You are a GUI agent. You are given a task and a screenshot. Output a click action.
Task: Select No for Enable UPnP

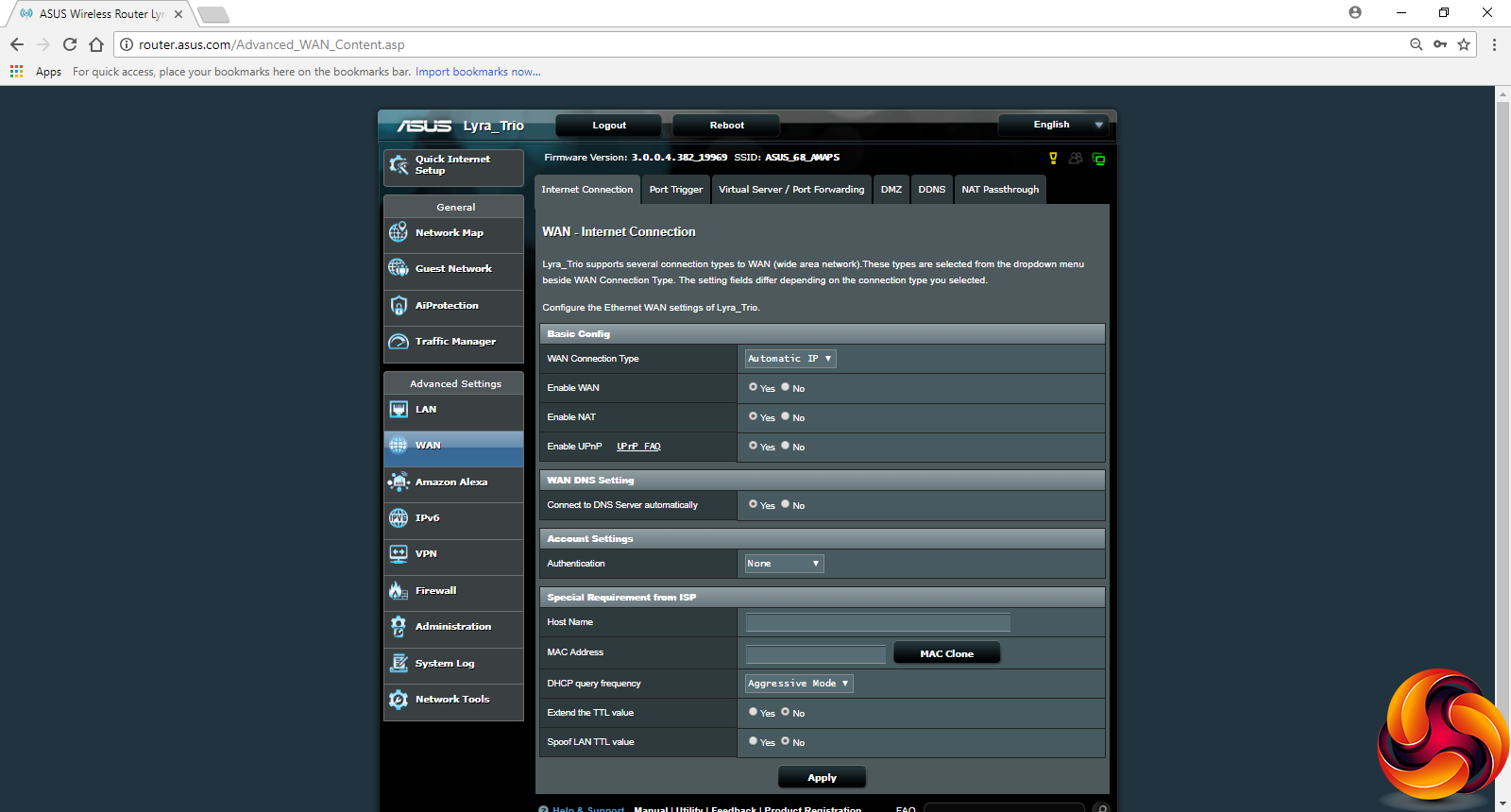point(785,446)
